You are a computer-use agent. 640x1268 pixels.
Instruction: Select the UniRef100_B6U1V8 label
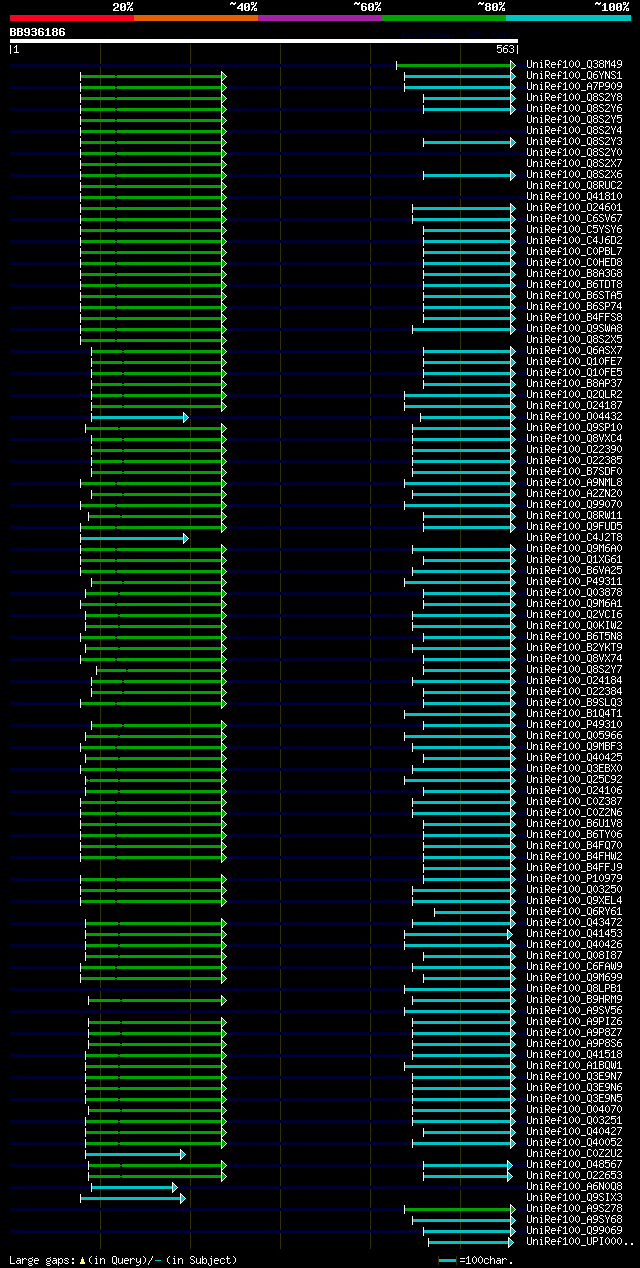click(576, 824)
